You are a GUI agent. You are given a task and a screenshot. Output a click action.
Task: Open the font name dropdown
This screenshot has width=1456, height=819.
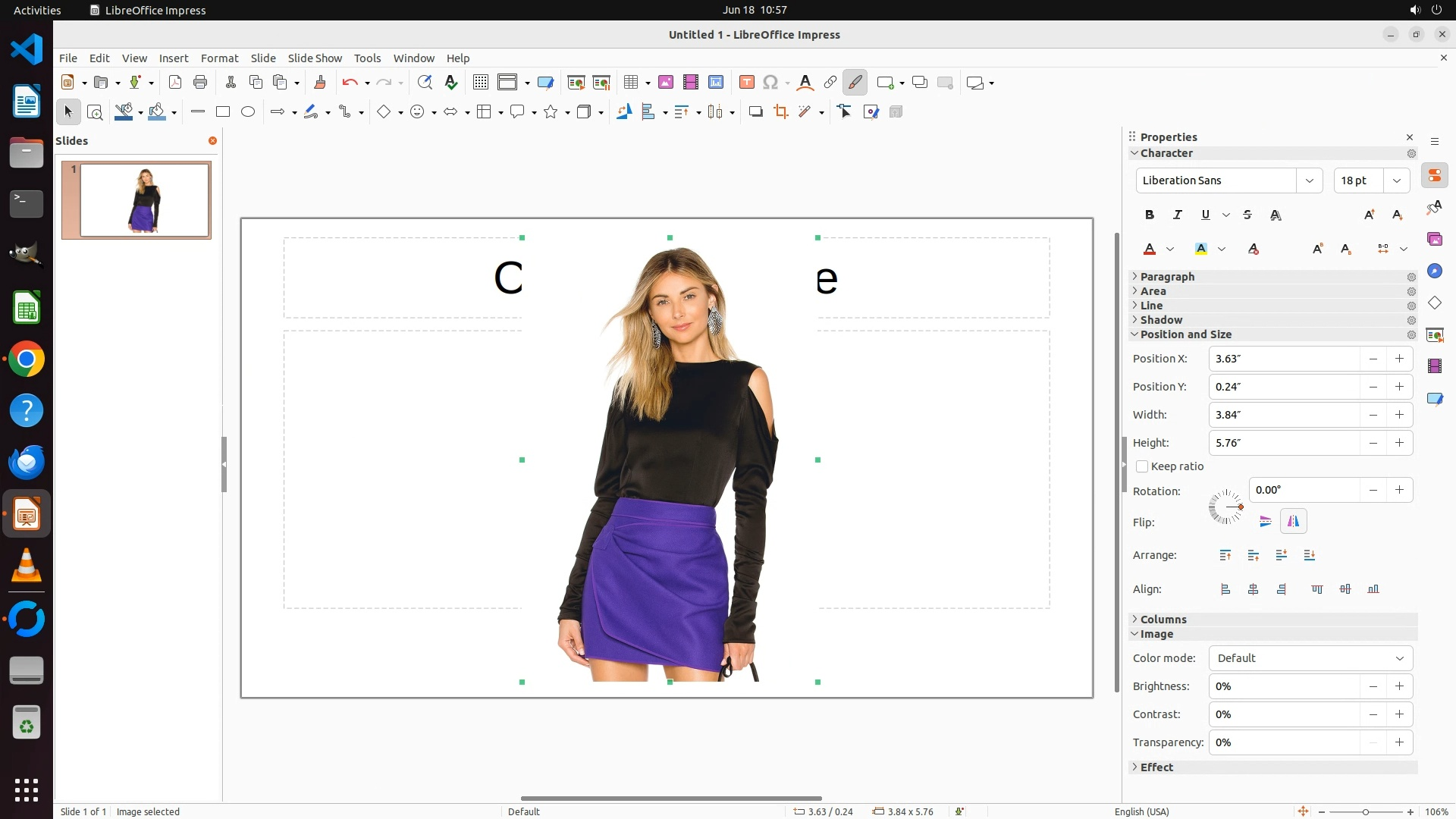coord(1309,180)
